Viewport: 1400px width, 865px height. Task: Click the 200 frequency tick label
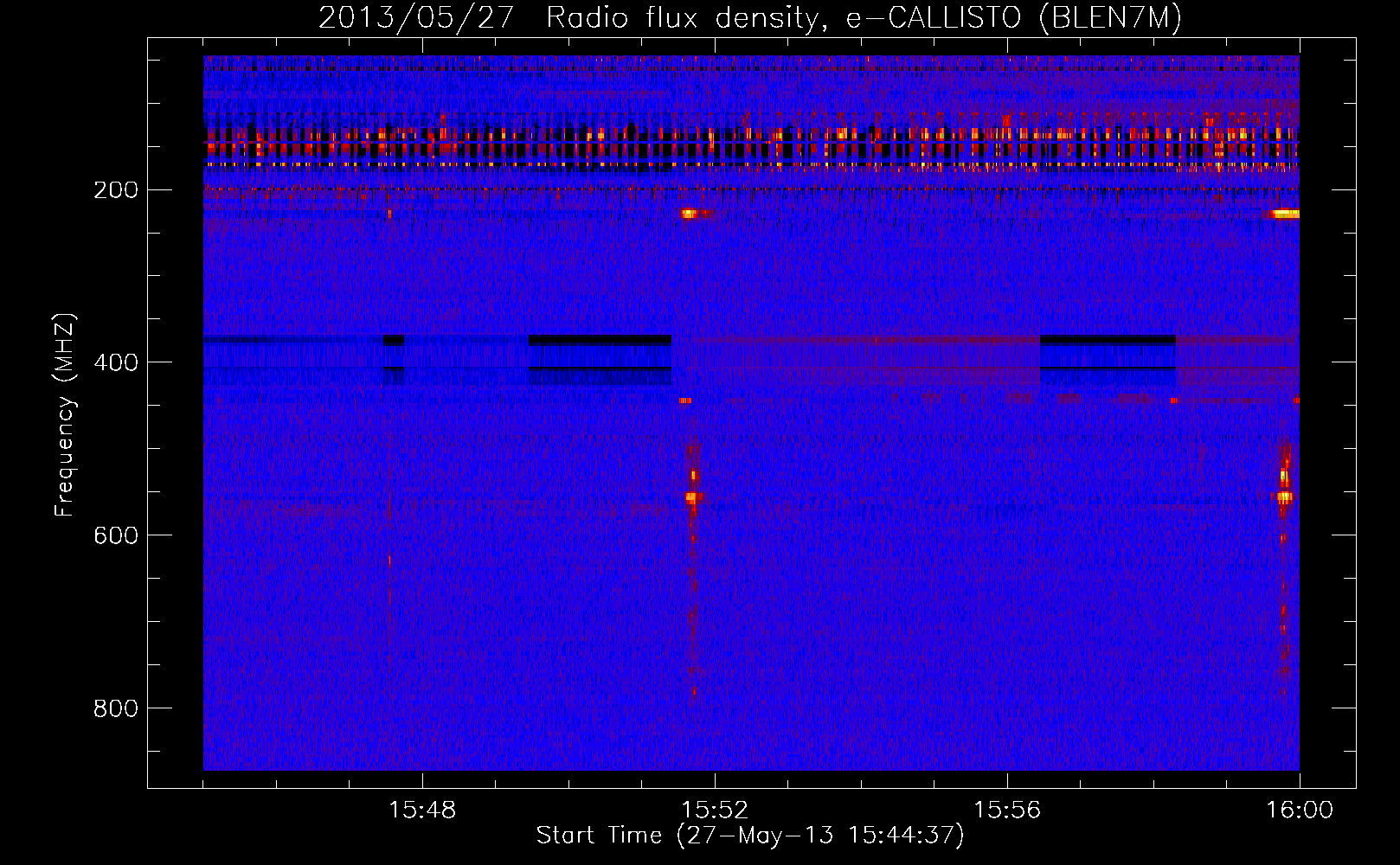pos(115,190)
